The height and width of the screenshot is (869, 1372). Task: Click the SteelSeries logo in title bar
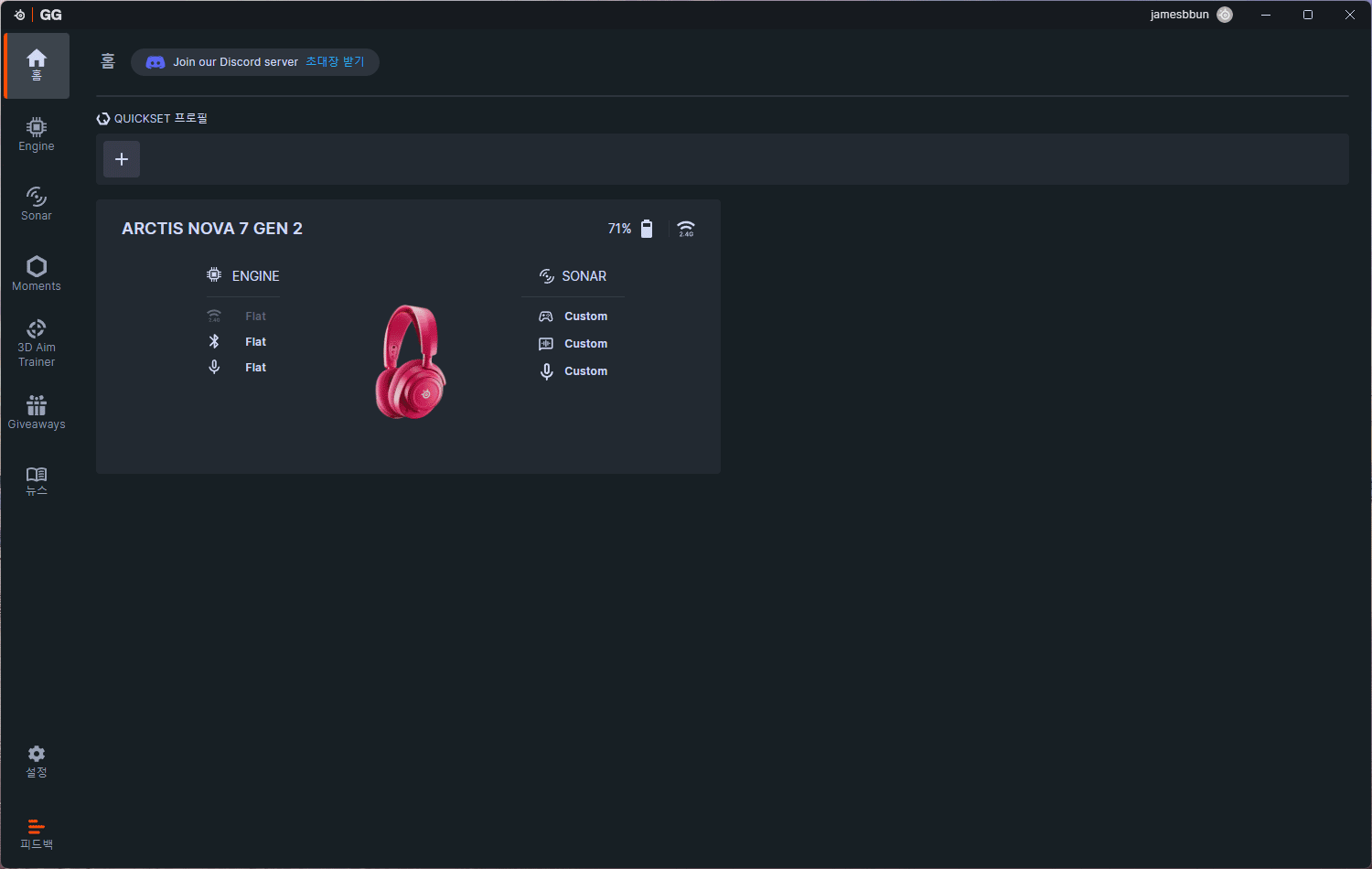coord(19,15)
